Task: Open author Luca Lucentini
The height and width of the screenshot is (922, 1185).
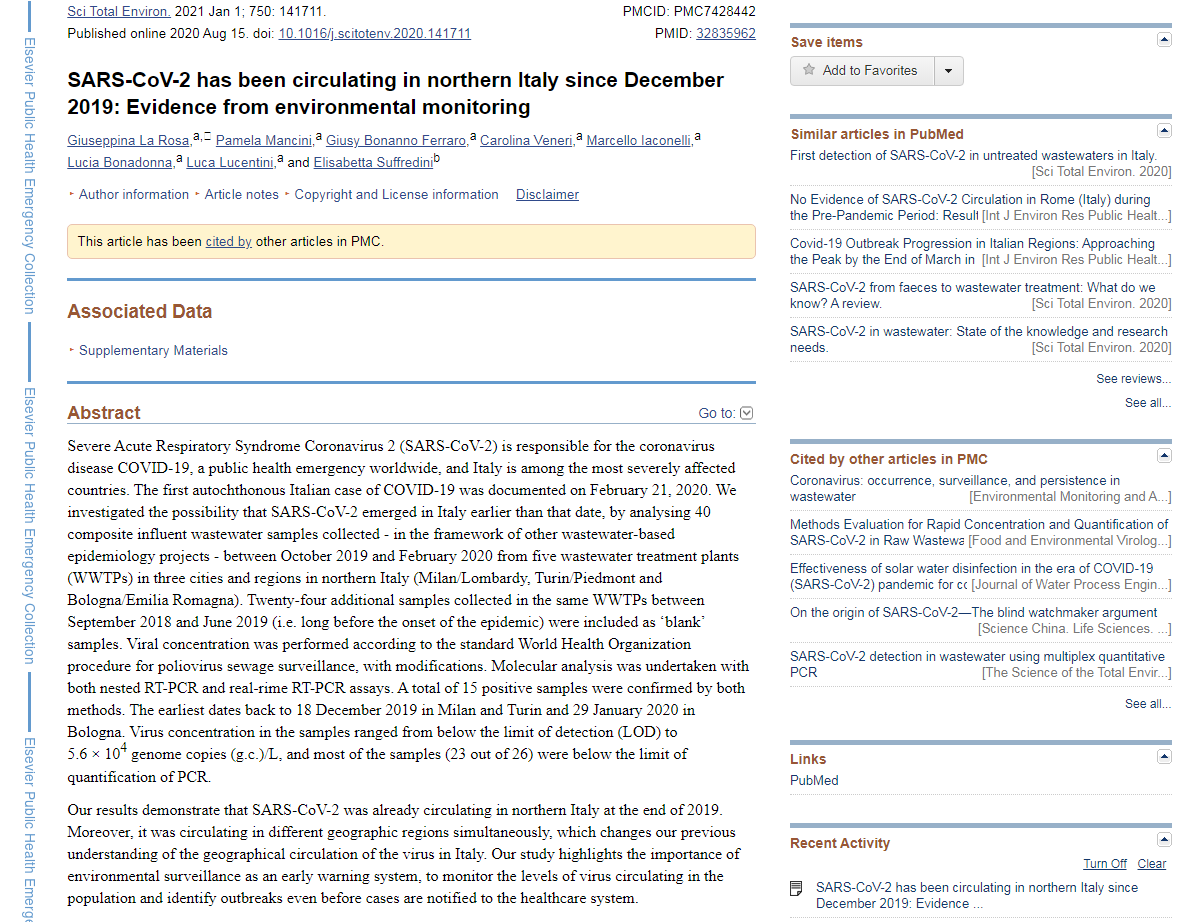Action: 230,162
